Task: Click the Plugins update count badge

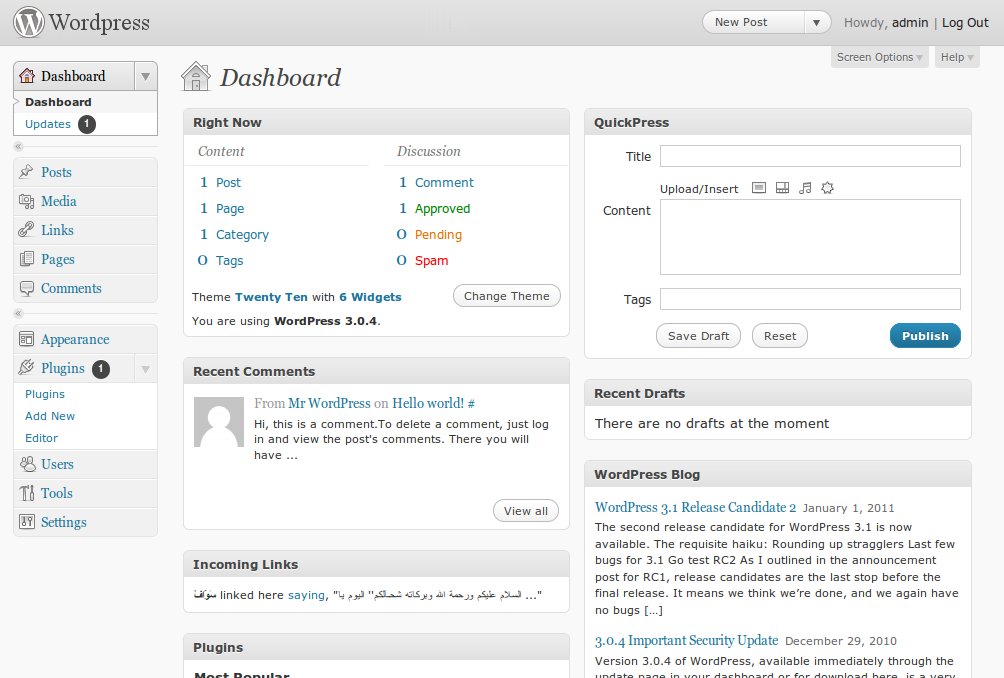Action: [101, 368]
